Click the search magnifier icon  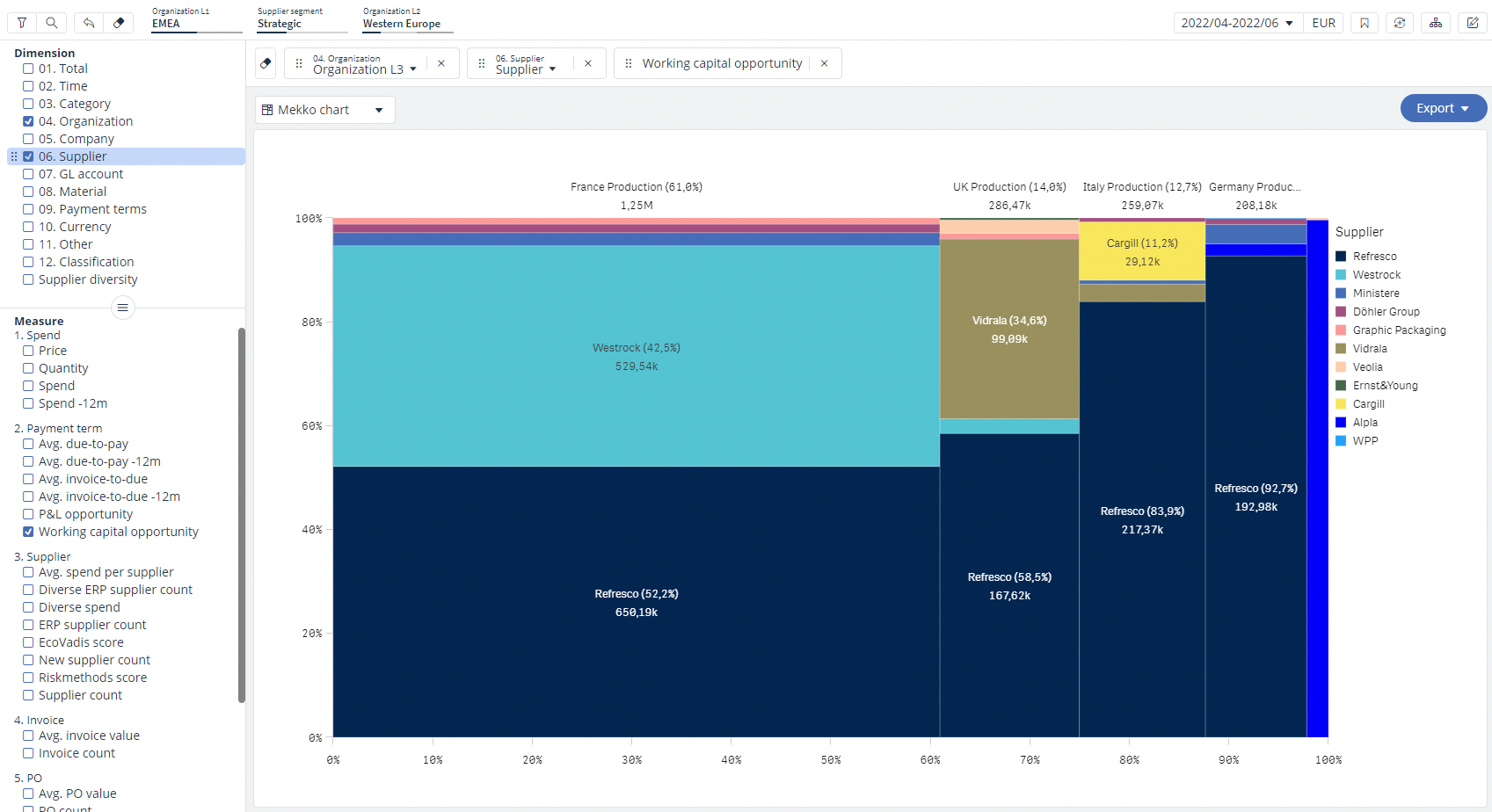click(x=52, y=23)
